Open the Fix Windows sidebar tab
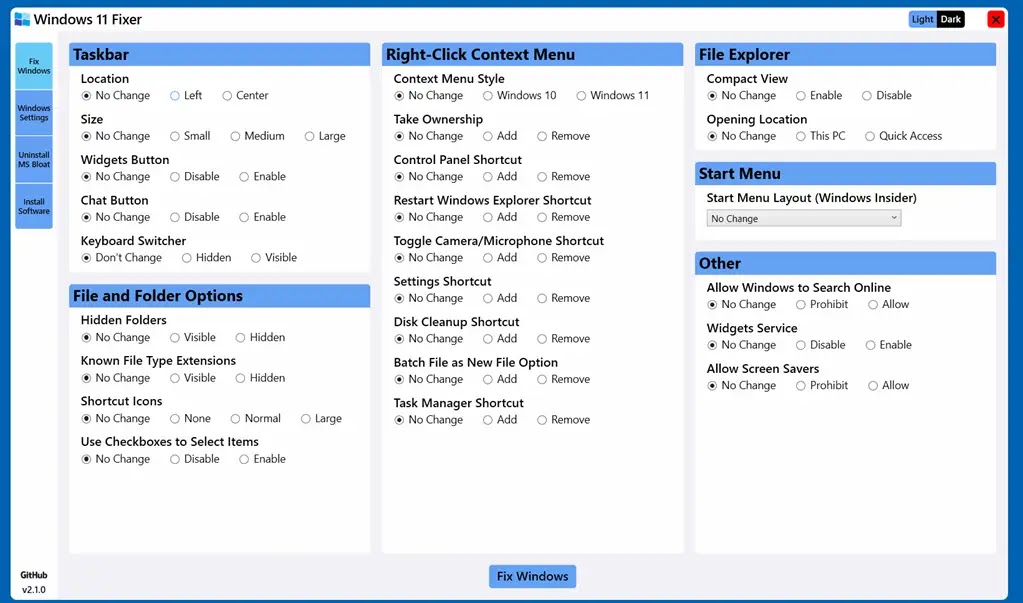This screenshot has width=1023, height=603. [x=34, y=66]
